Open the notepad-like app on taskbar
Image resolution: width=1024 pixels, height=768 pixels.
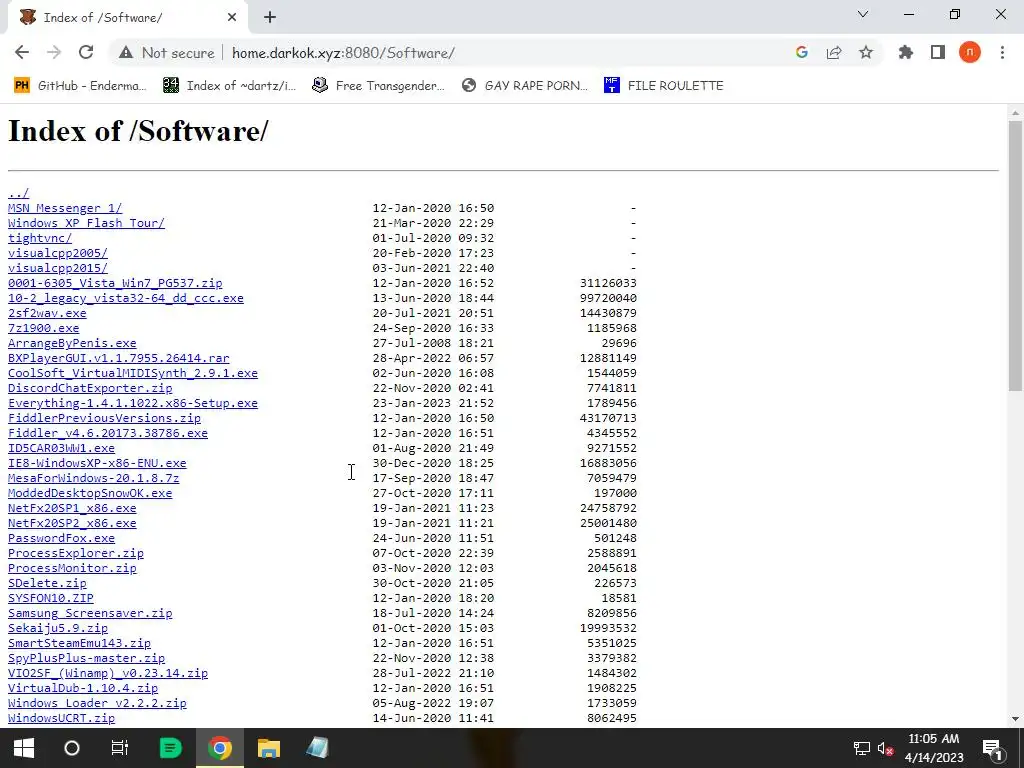317,748
